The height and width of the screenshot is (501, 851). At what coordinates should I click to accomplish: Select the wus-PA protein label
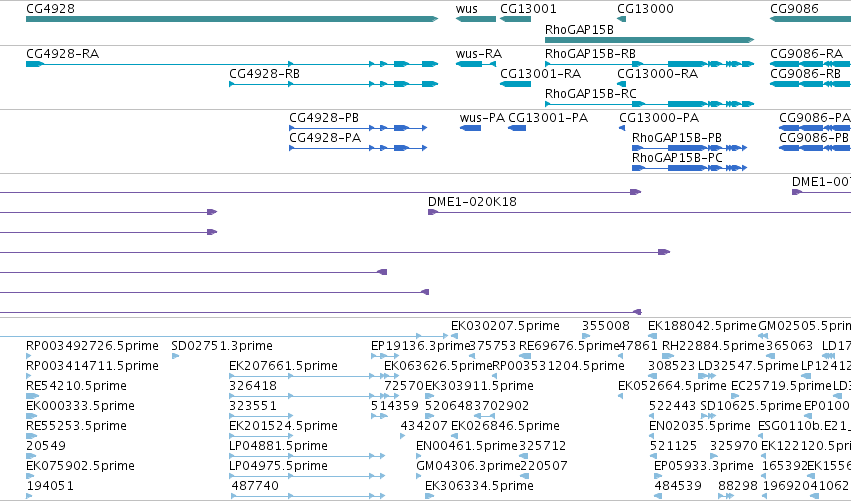(x=482, y=118)
